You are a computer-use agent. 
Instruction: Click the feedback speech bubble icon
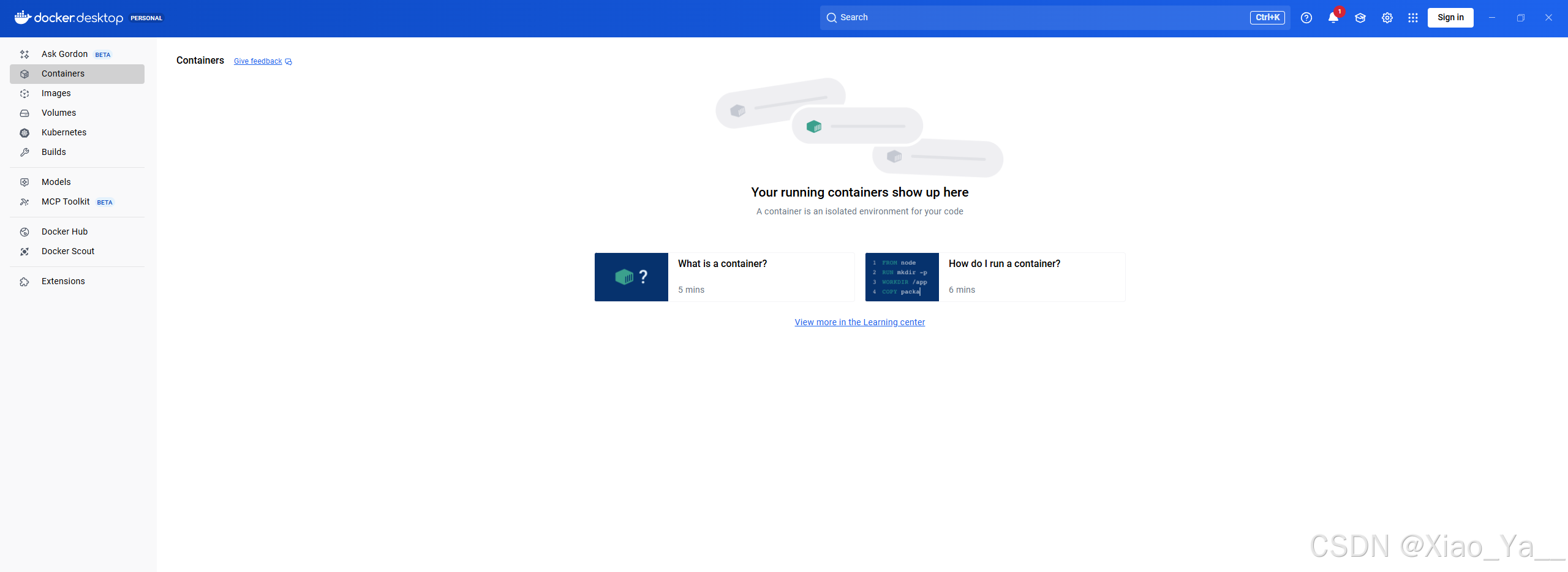tap(288, 62)
